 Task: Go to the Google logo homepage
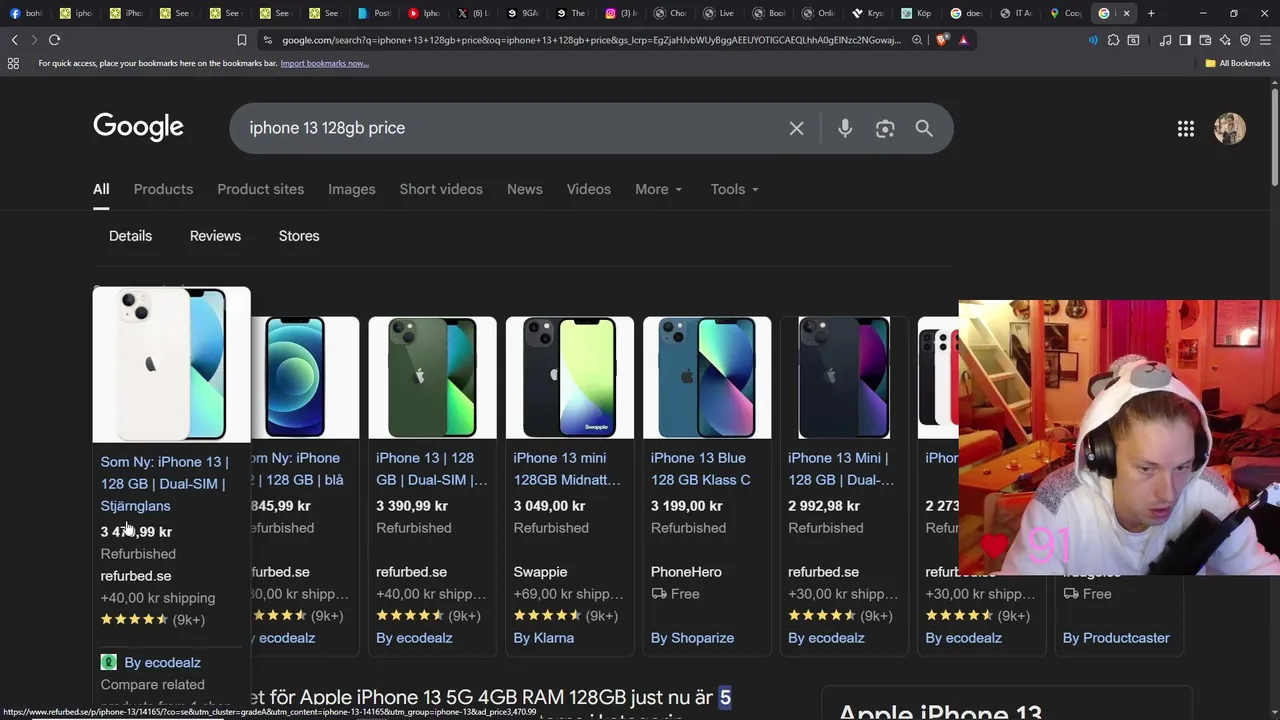coord(138,127)
